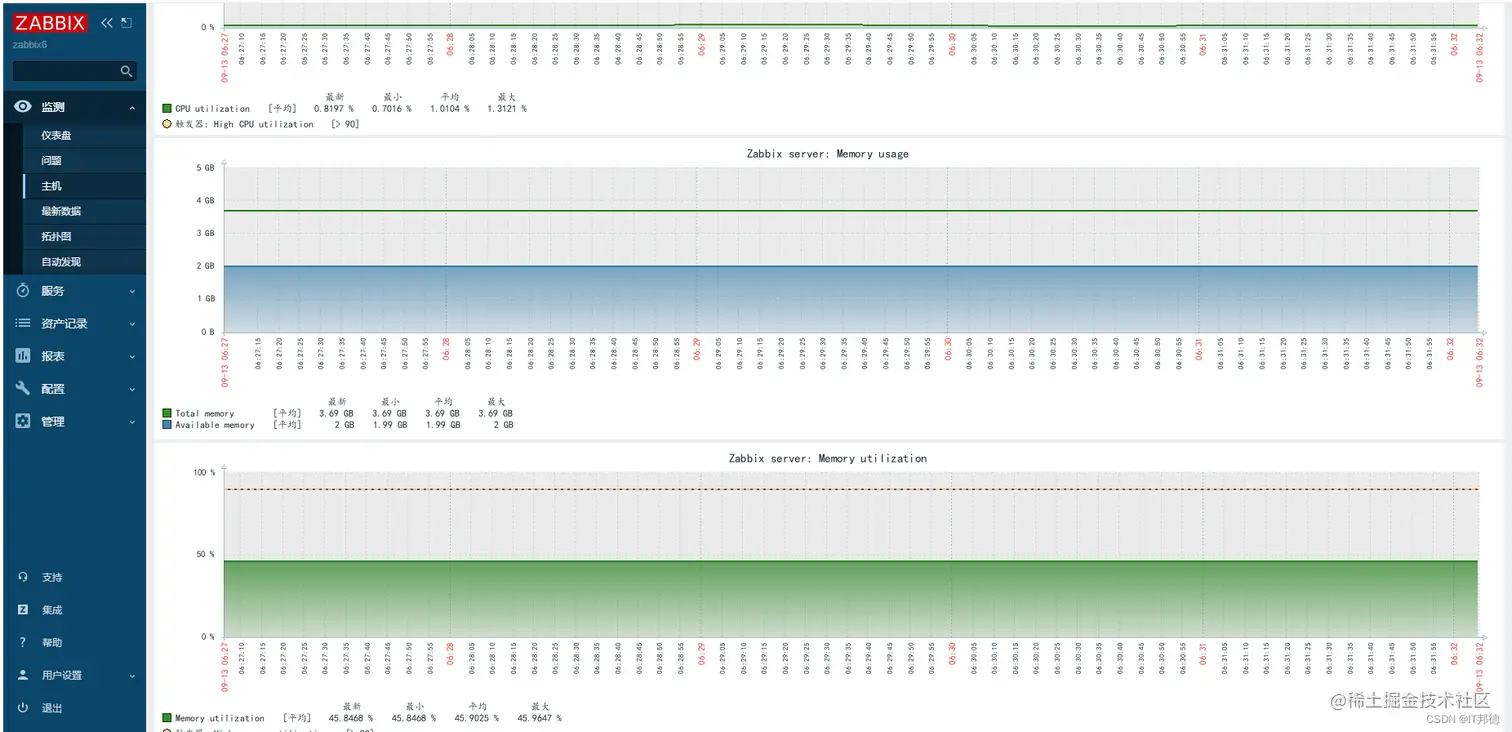The image size is (1512, 732).
Task: Click the zabbix6 server name text
Action: pos(30,45)
